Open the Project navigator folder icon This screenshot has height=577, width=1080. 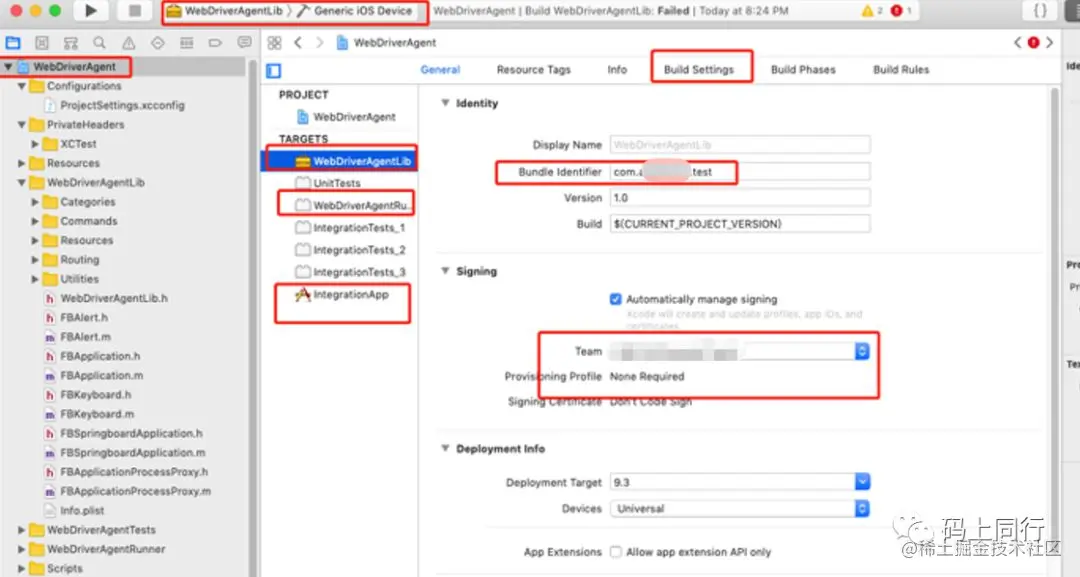tap(13, 43)
